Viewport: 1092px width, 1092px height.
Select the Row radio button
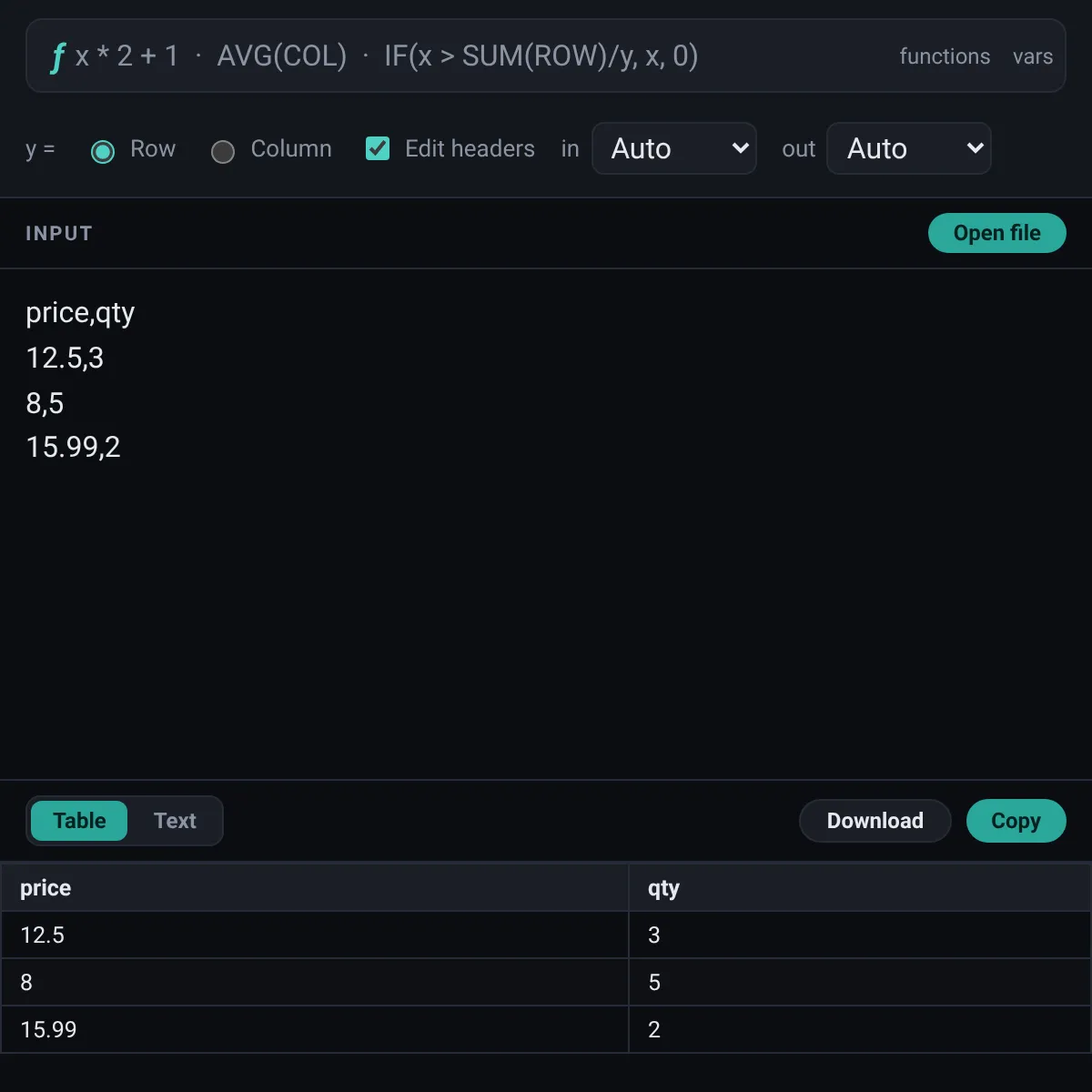[x=103, y=151]
